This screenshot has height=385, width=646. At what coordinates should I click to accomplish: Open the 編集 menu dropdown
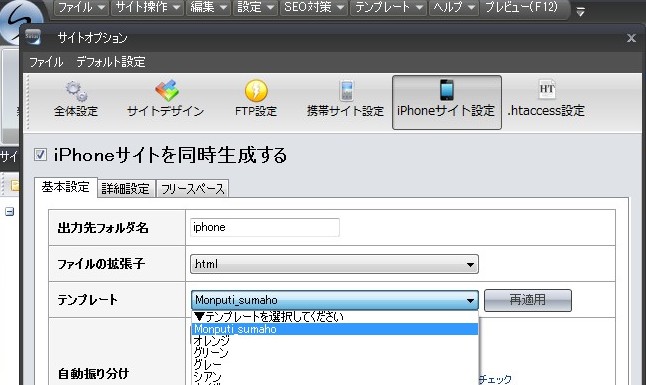[x=208, y=7]
